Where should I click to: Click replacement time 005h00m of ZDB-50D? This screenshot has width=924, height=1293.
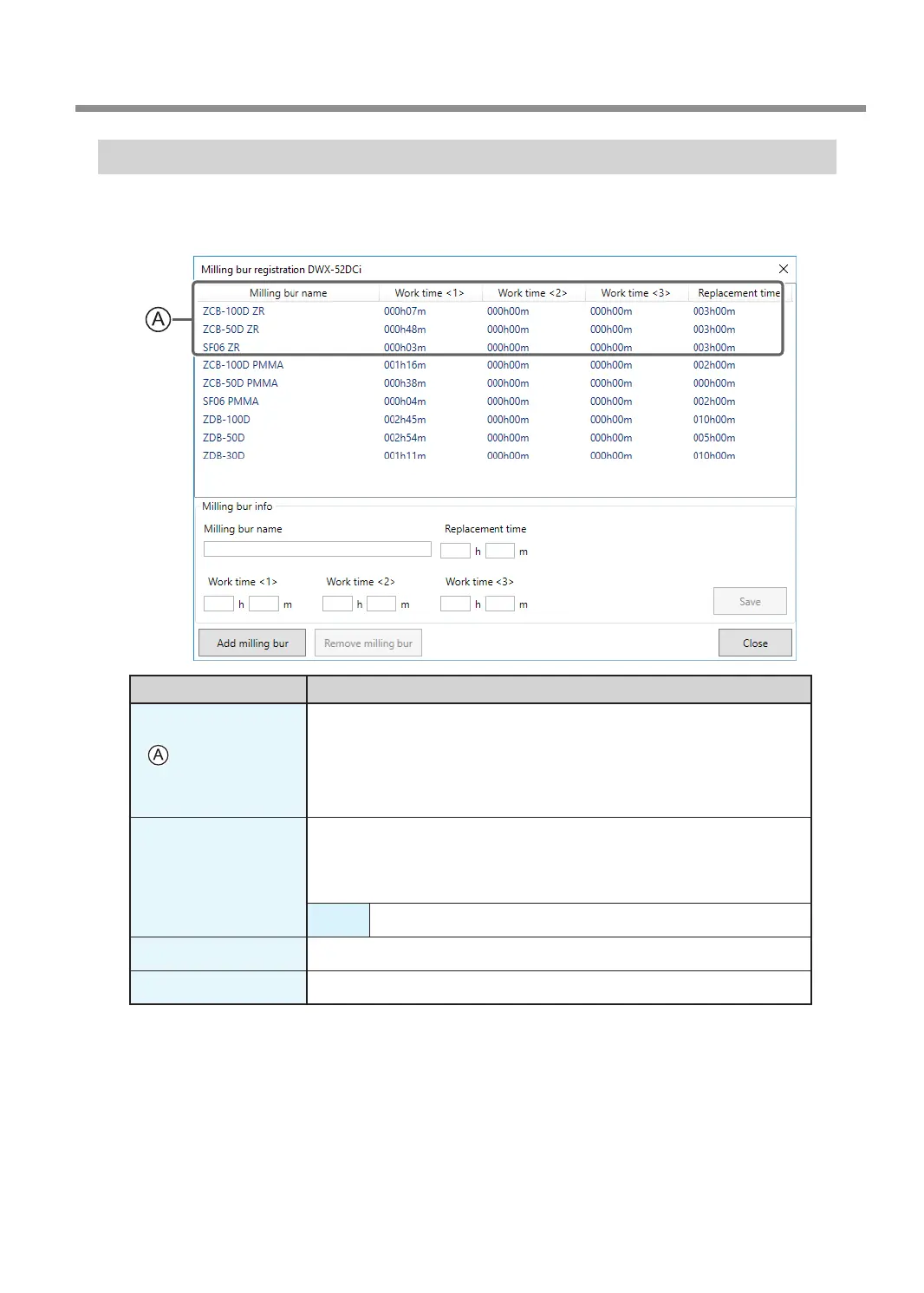(x=714, y=438)
